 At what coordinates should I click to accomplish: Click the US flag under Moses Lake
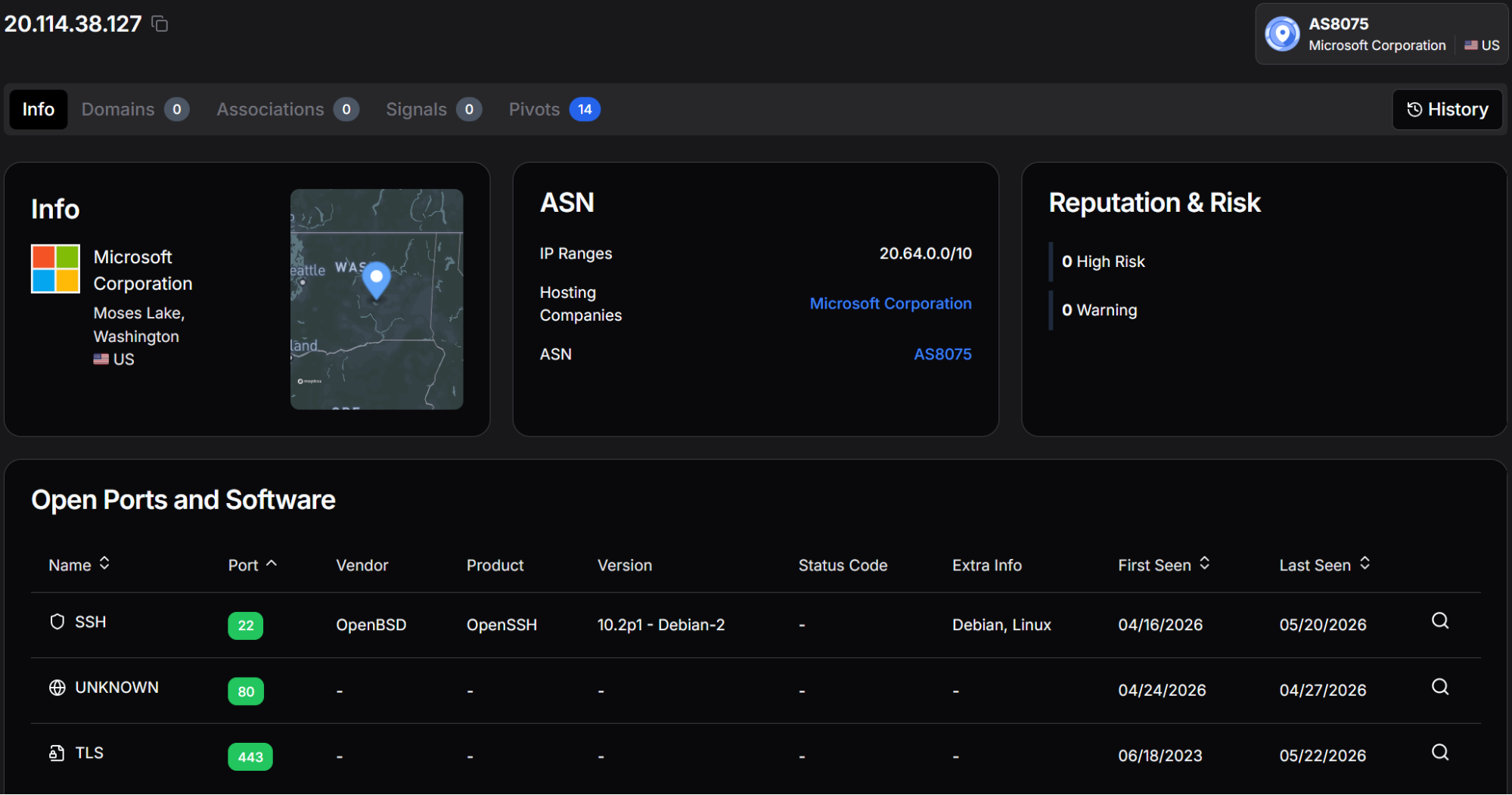(x=101, y=359)
